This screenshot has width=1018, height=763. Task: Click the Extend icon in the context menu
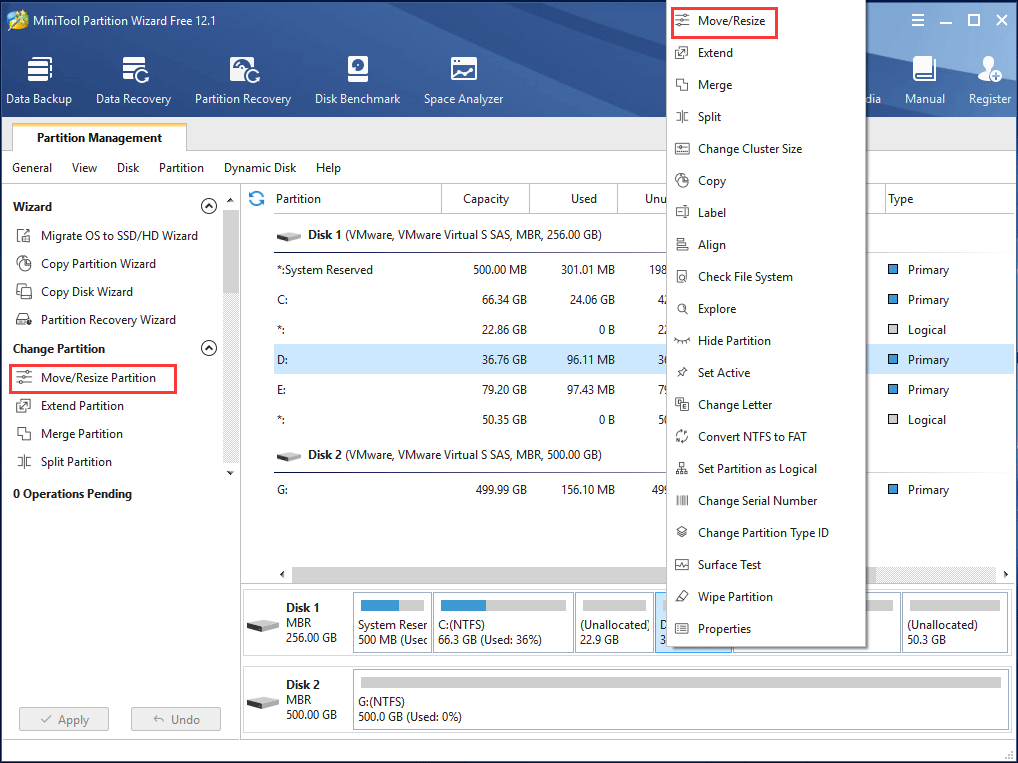pos(682,53)
